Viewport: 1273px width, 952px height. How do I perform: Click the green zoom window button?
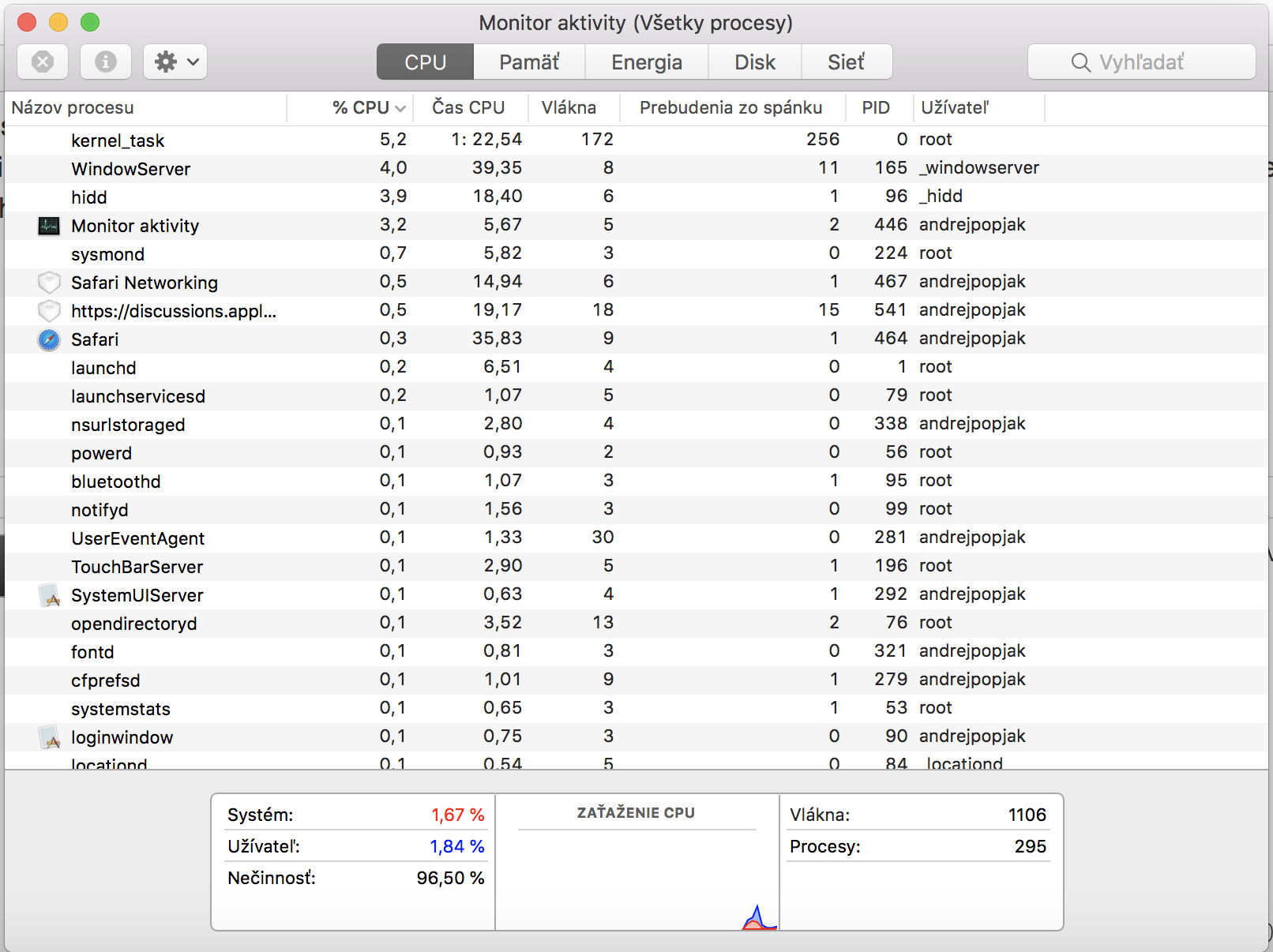click(90, 22)
